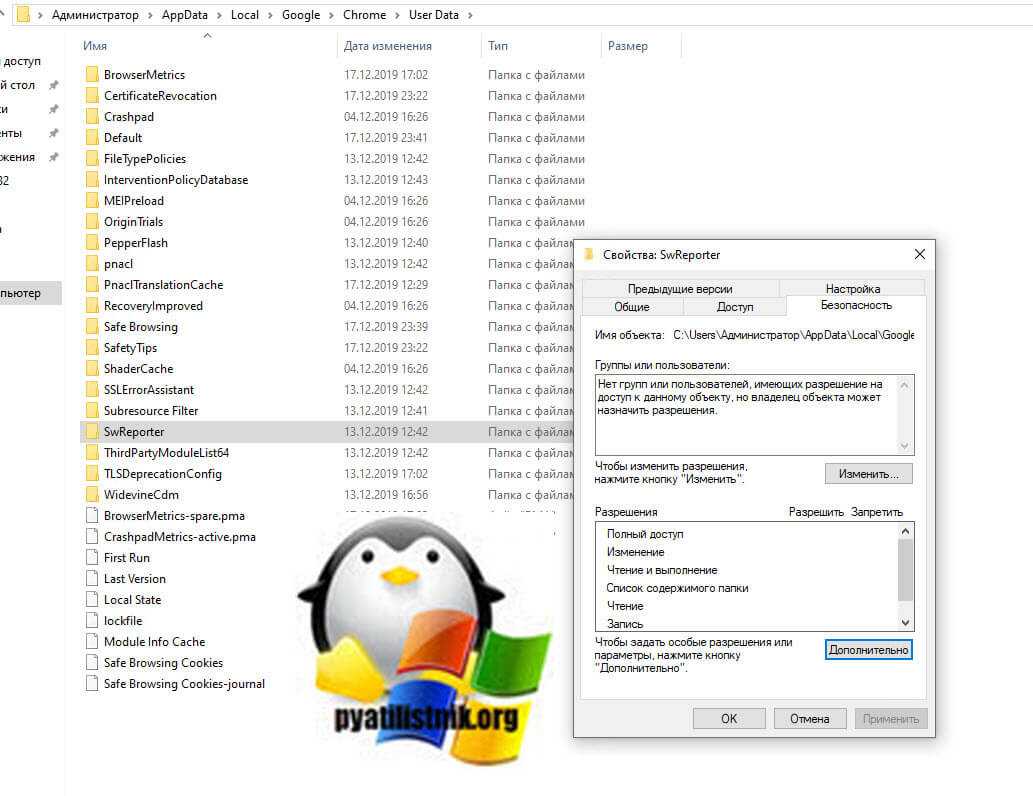Sort files by Дата изменения column header
The height and width of the screenshot is (796, 1033).
(388, 46)
